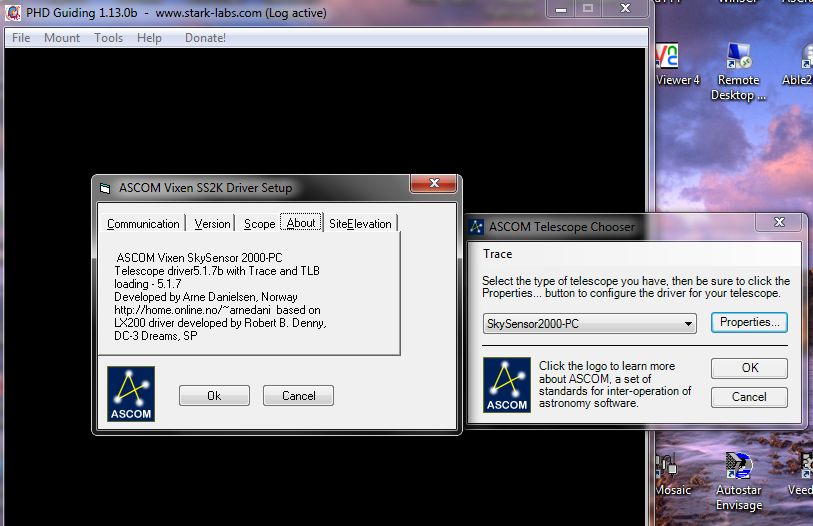The image size is (813, 526).
Task: Open the Trace menu in Telescope Chooser
Action: [497, 254]
